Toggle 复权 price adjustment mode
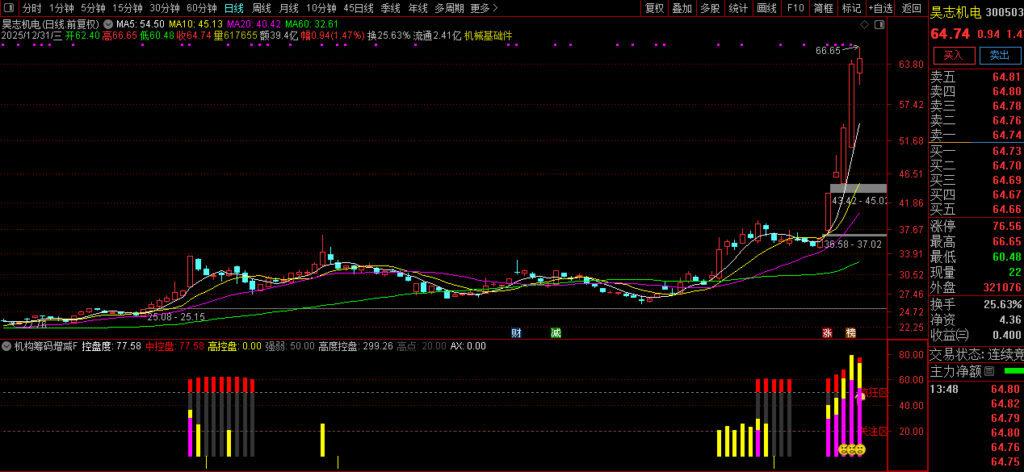 click(654, 8)
